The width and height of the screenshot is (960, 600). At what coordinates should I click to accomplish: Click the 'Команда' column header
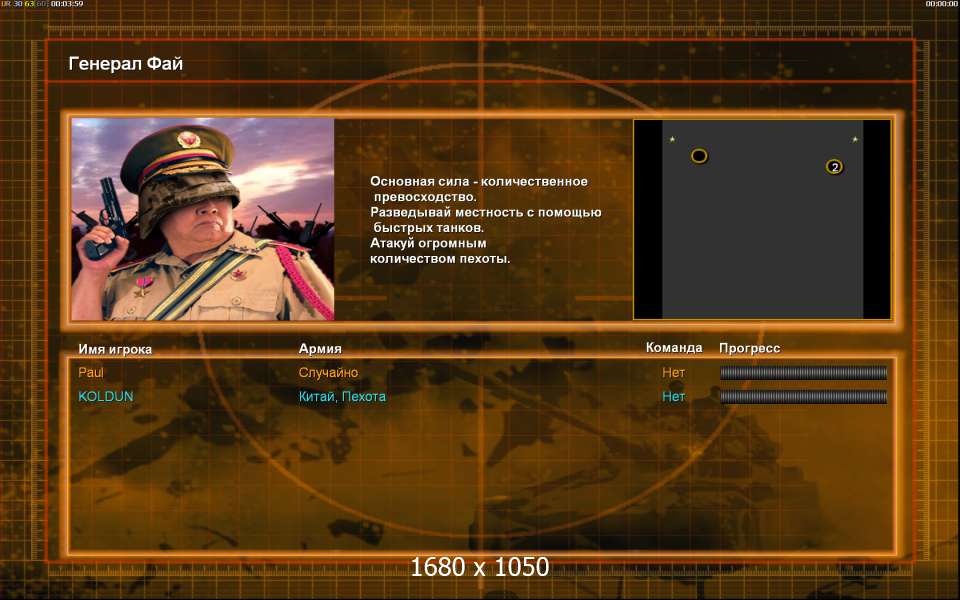(x=674, y=348)
